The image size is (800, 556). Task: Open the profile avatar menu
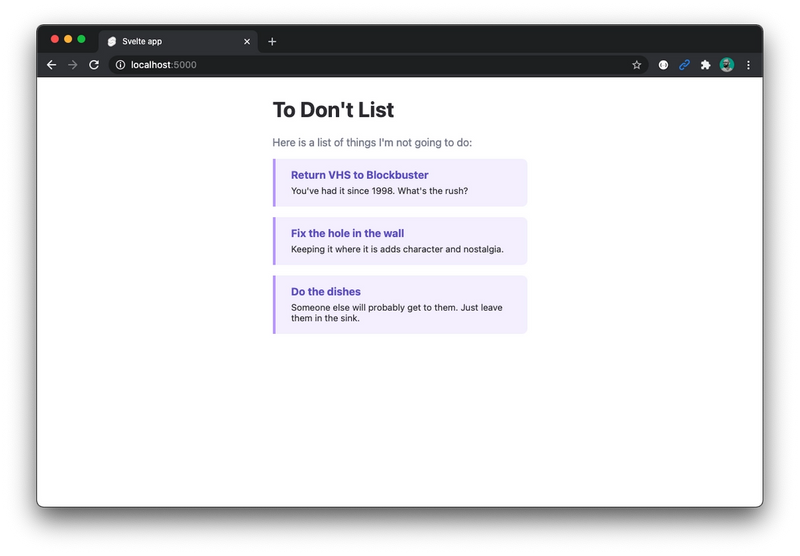[727, 65]
